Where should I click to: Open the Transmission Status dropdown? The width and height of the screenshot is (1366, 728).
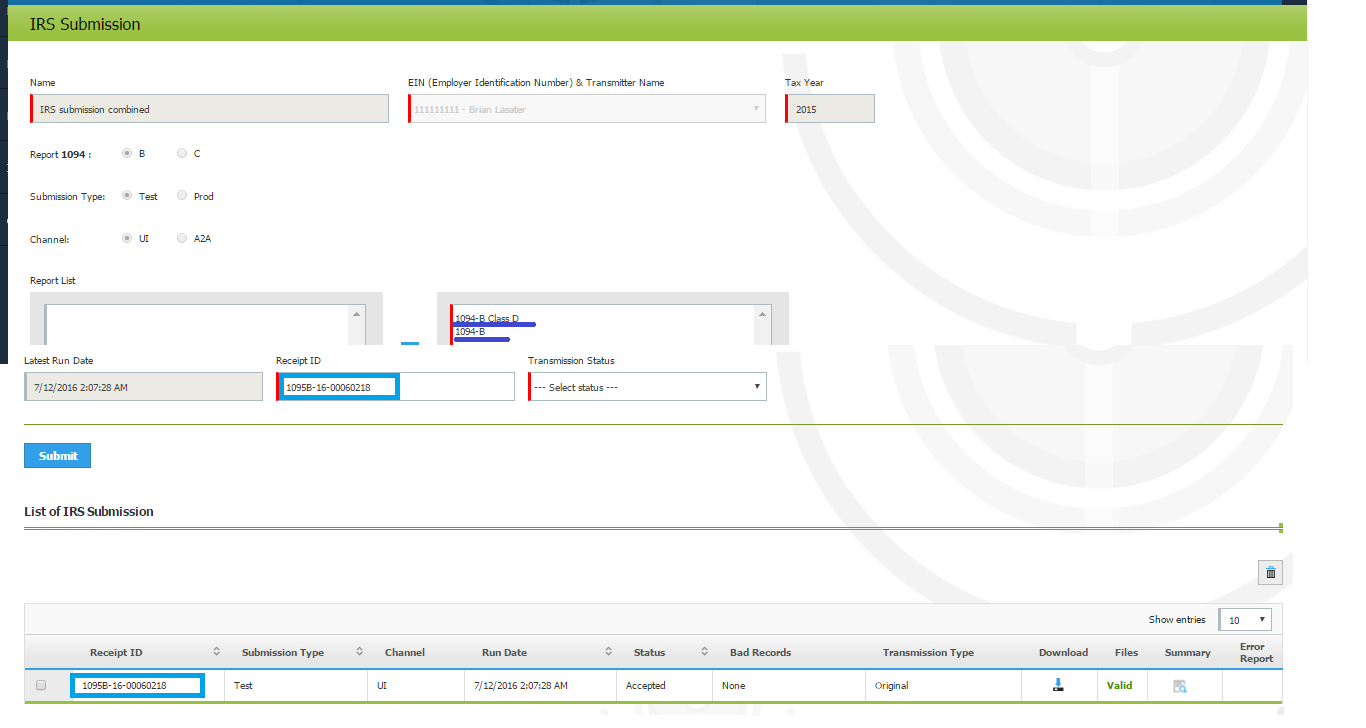click(647, 387)
